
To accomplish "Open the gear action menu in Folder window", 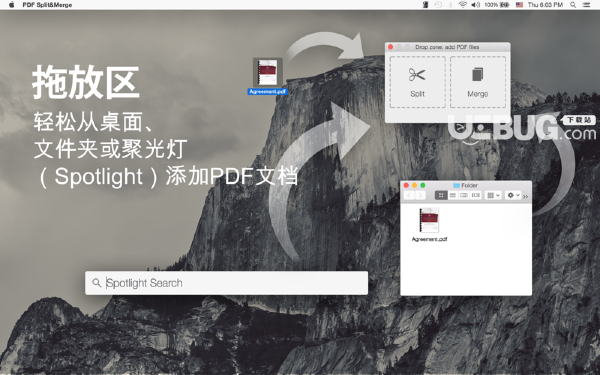I will point(513,195).
